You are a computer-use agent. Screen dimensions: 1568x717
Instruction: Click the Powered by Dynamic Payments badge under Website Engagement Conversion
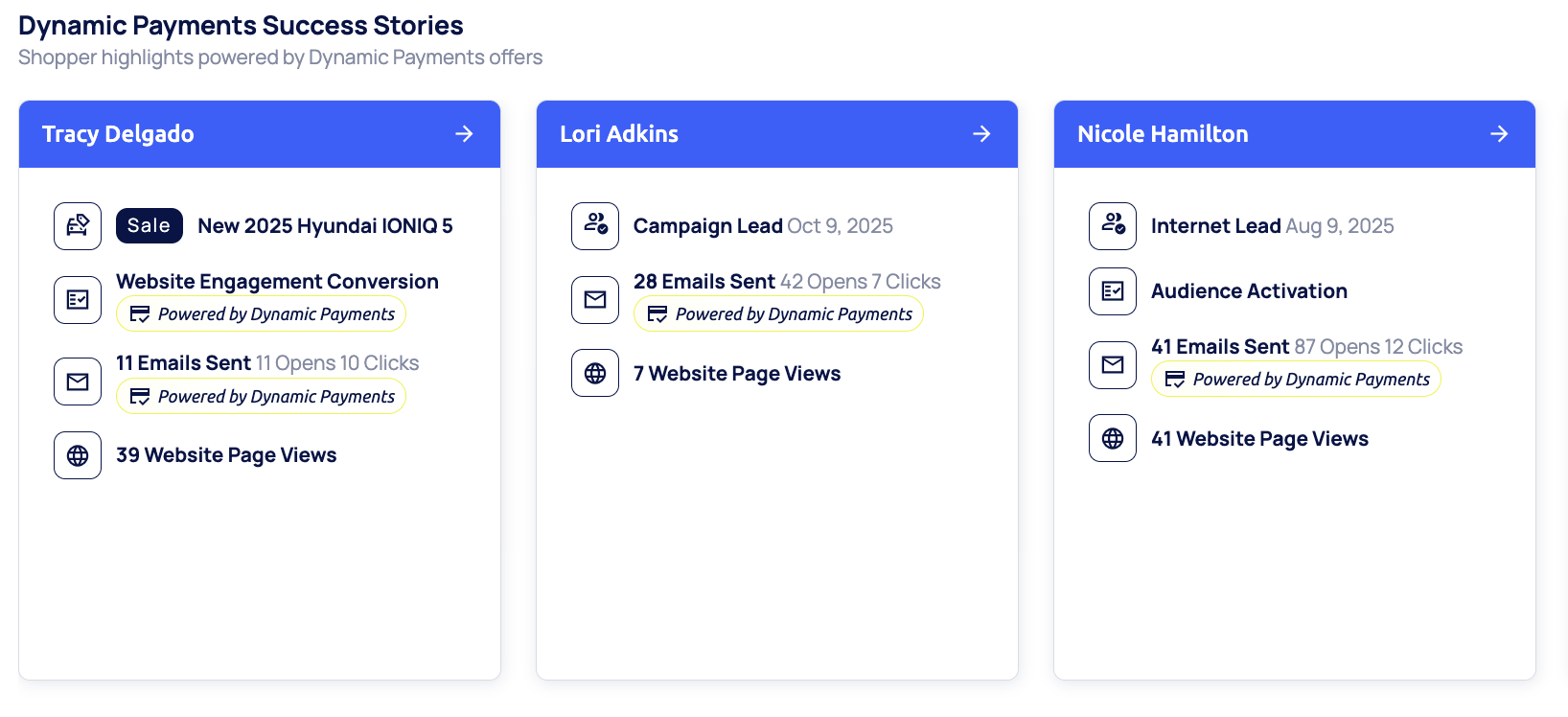click(x=261, y=314)
